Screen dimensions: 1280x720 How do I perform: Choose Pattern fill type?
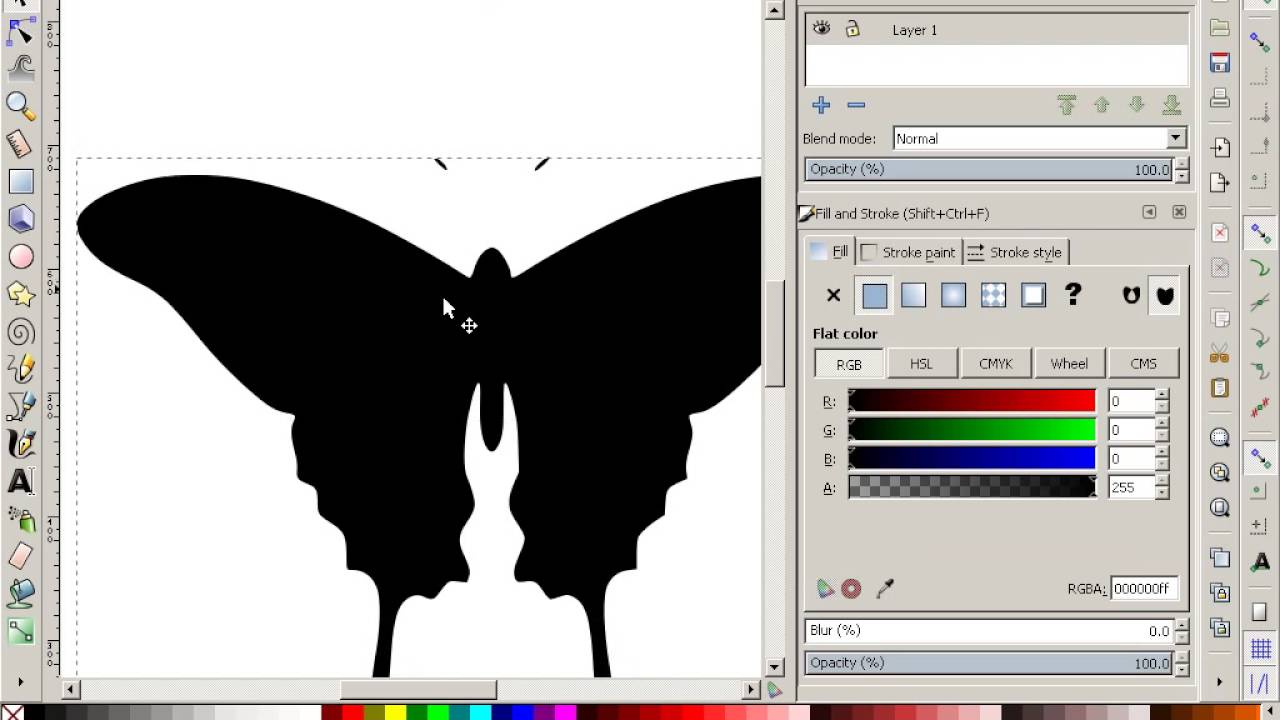point(993,295)
